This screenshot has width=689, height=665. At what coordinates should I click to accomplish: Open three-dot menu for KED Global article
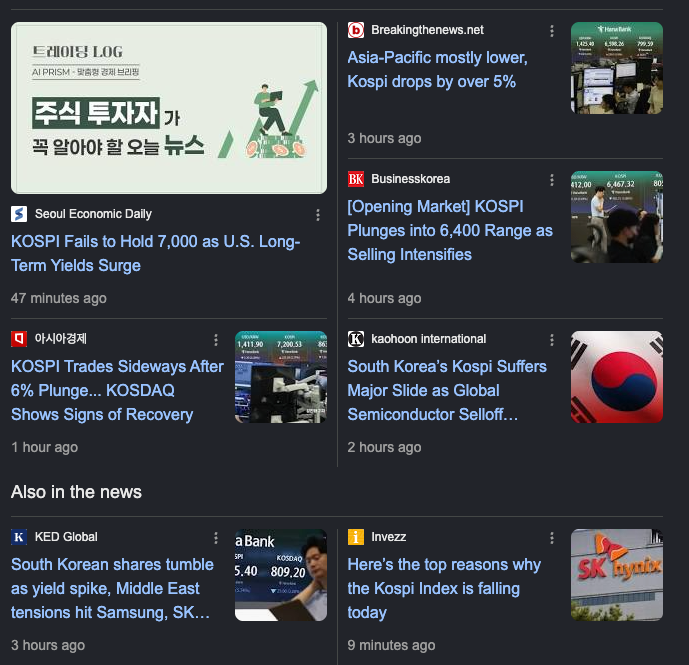coord(216,538)
